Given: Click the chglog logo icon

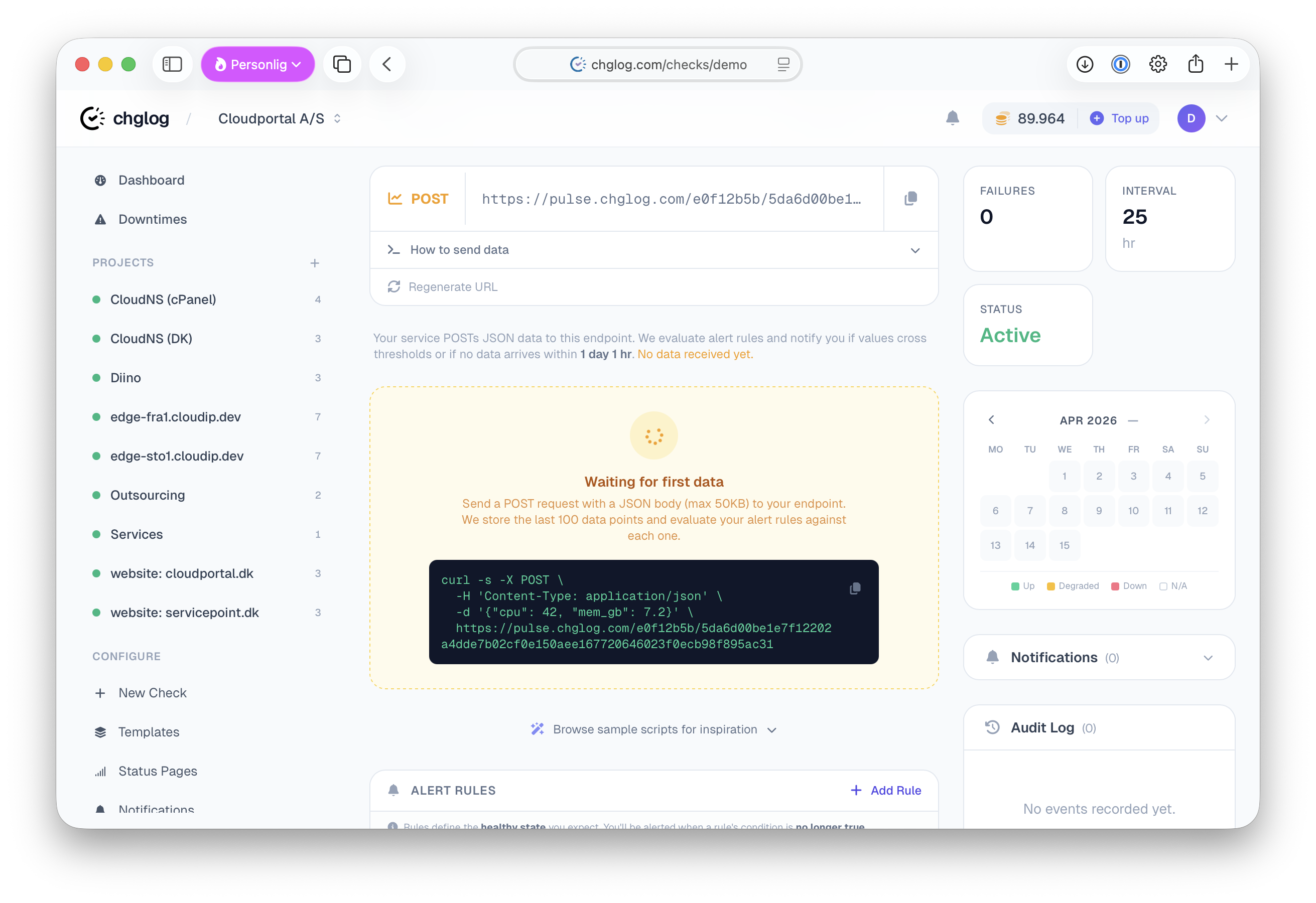Looking at the screenshot, I should (x=92, y=118).
